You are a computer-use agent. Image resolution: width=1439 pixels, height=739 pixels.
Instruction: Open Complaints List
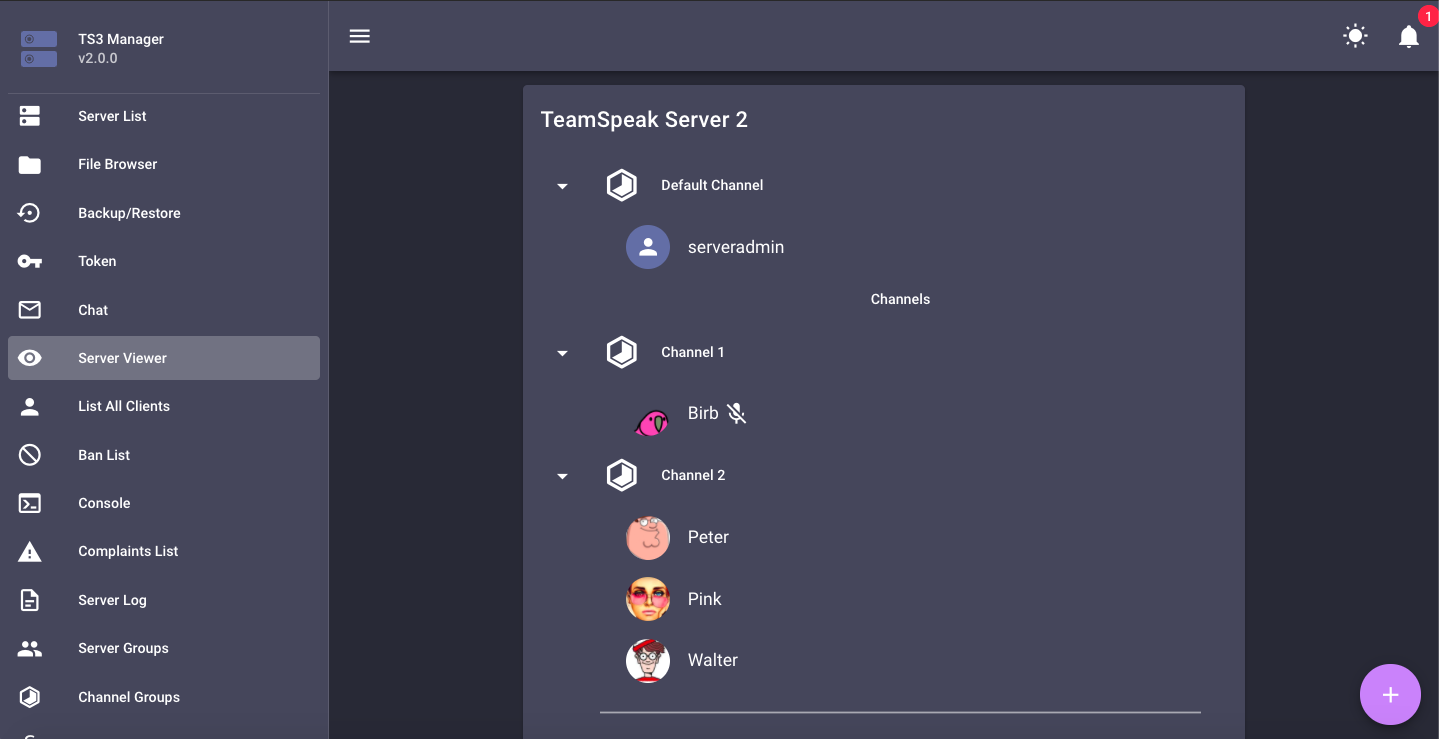[x=164, y=551]
